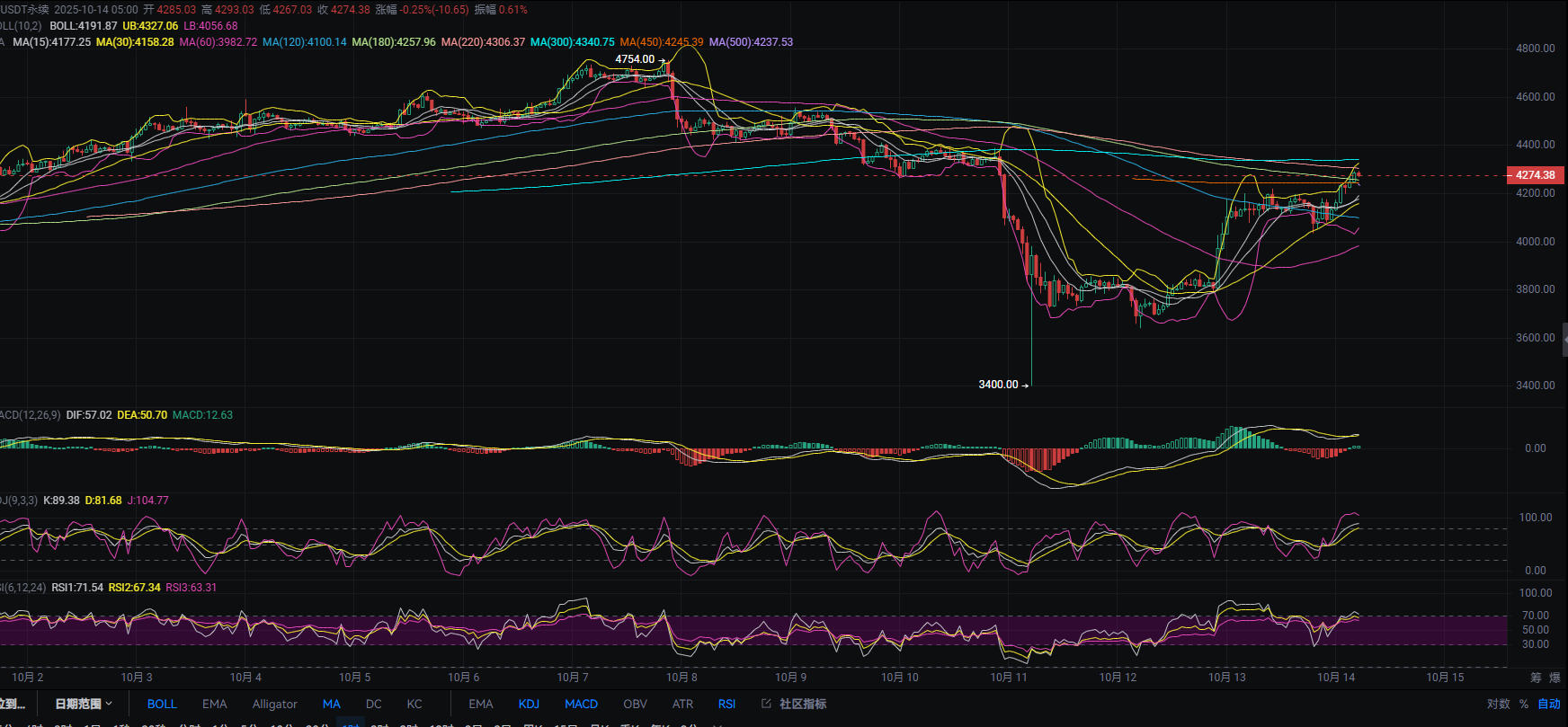Viewport: 1568px width, 727px height.
Task: Expand the collapsed right side panel handle
Action: click(1564, 339)
